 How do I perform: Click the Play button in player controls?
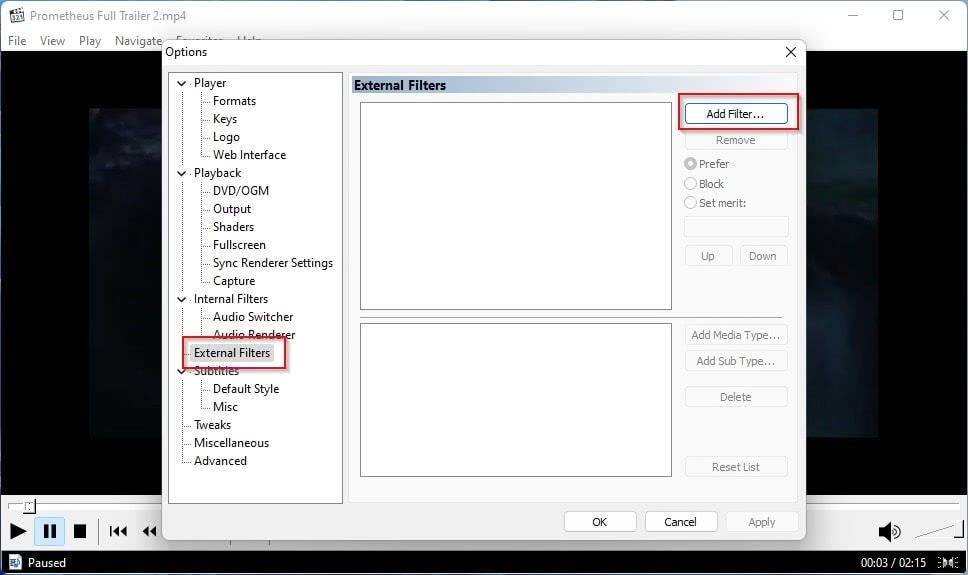tap(18, 531)
